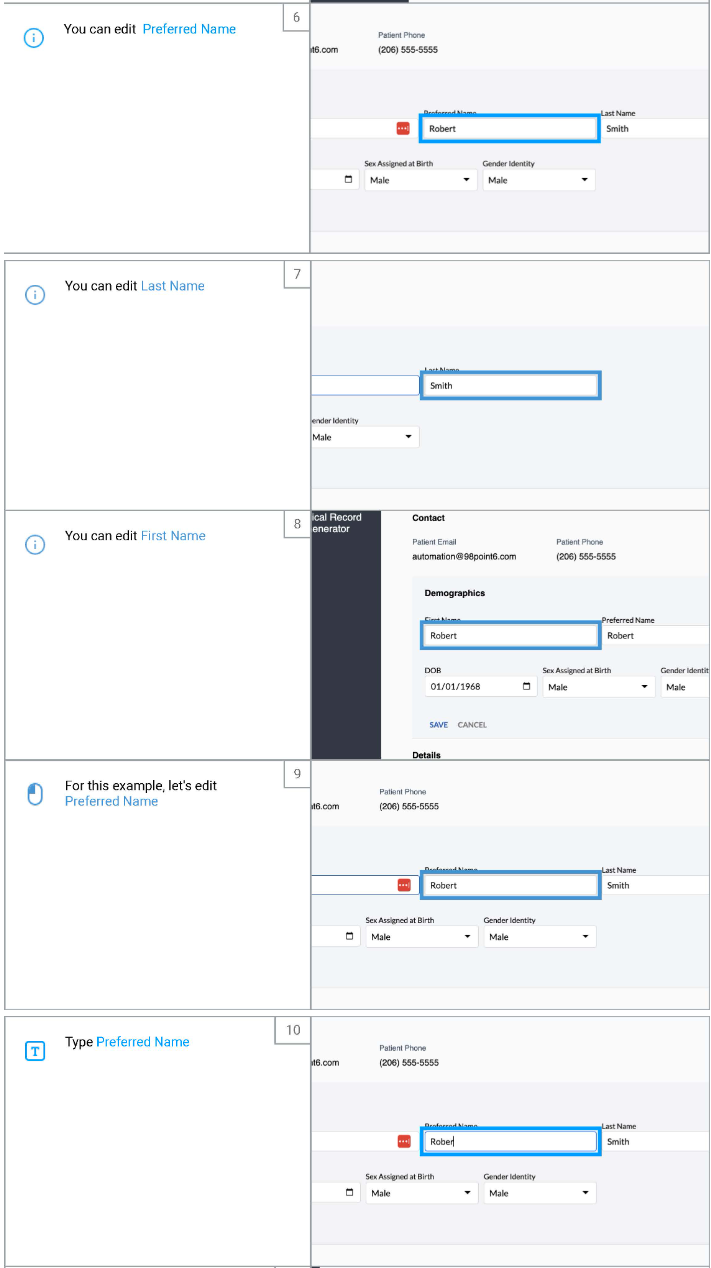Click the calendar icon in step 9 screenshot
Screen dimensions: 711x1268
[x=350, y=937]
